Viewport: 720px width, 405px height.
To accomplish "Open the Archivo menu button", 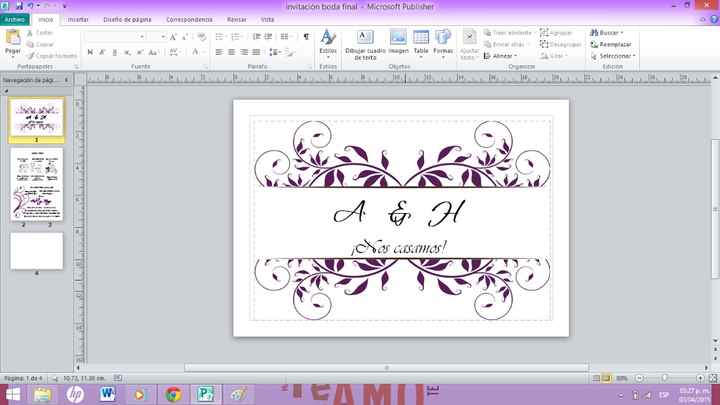I will tap(16, 19).
